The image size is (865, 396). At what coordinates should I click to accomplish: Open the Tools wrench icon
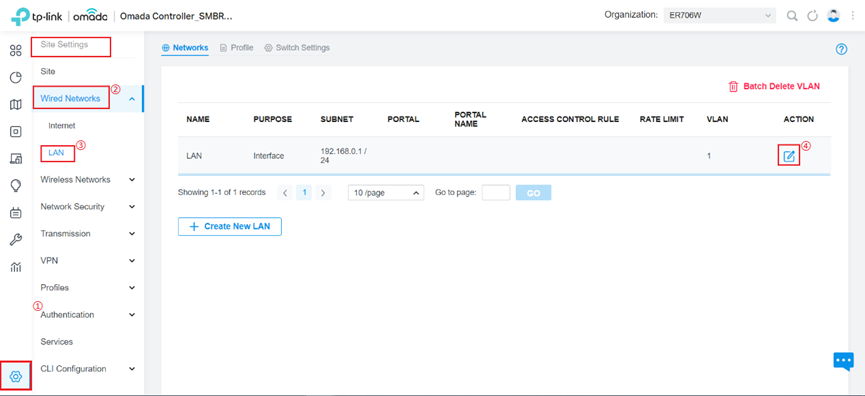point(16,240)
